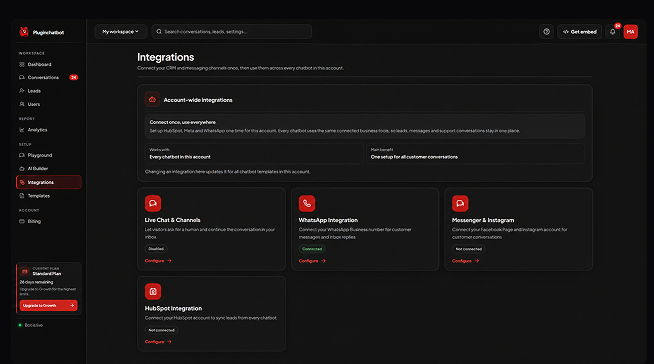
Task: Click the Conversations 24 unread badge
Action: [73, 78]
